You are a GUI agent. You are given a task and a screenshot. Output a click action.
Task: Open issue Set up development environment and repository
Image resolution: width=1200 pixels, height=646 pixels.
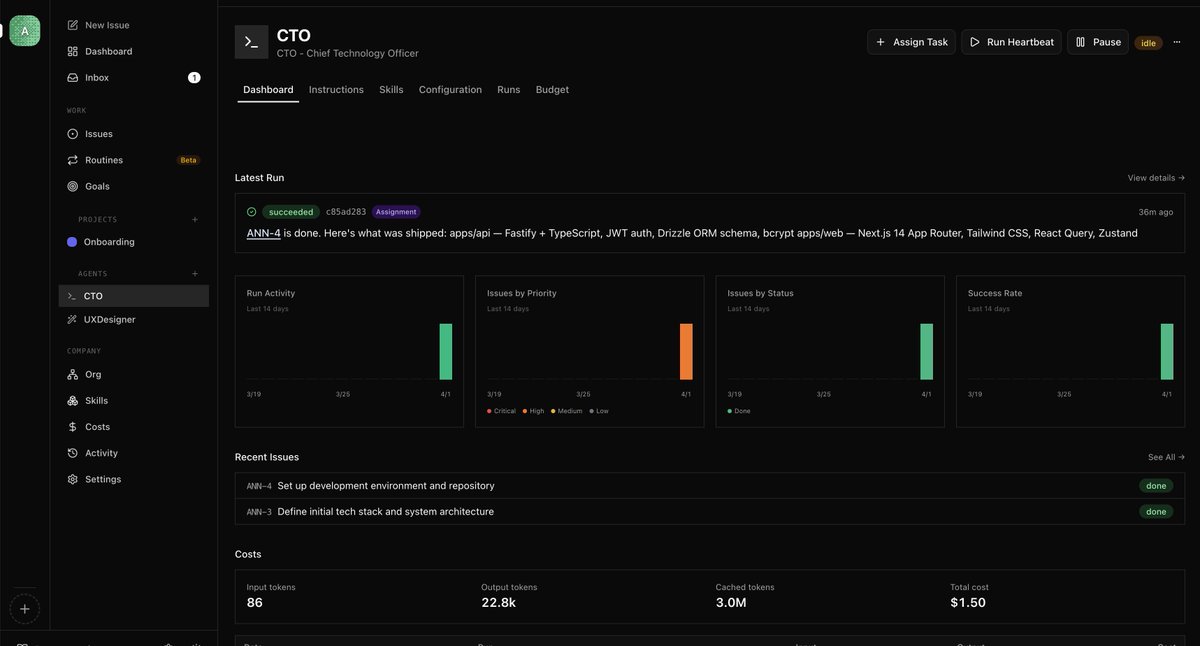tap(710, 486)
